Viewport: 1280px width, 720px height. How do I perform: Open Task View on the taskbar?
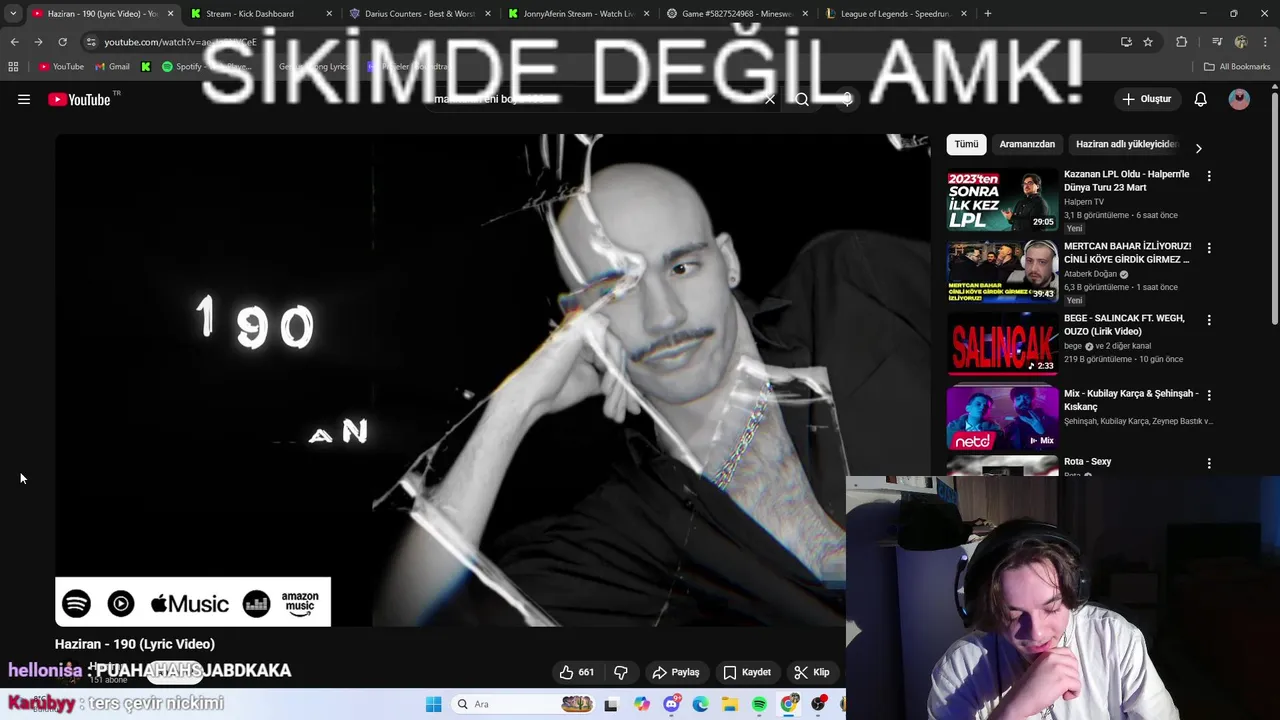pos(611,704)
